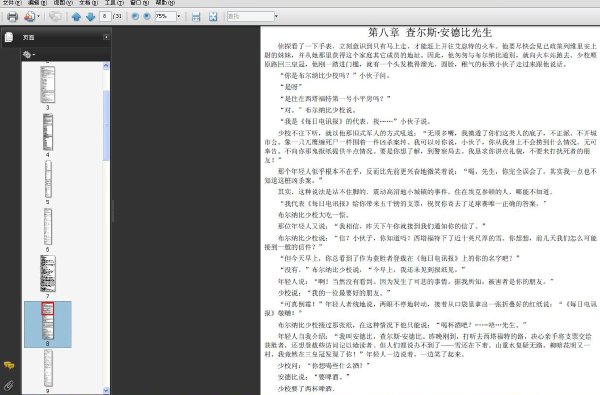Click thumbnail scrollbar down arrow

tap(106, 390)
